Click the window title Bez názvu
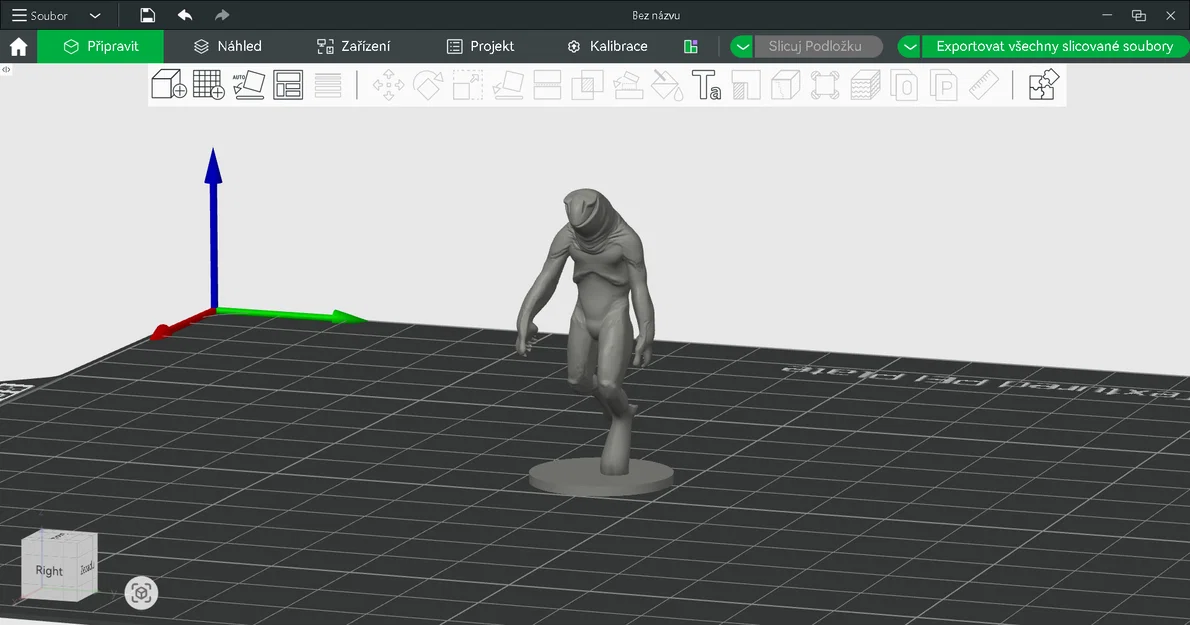 [656, 15]
